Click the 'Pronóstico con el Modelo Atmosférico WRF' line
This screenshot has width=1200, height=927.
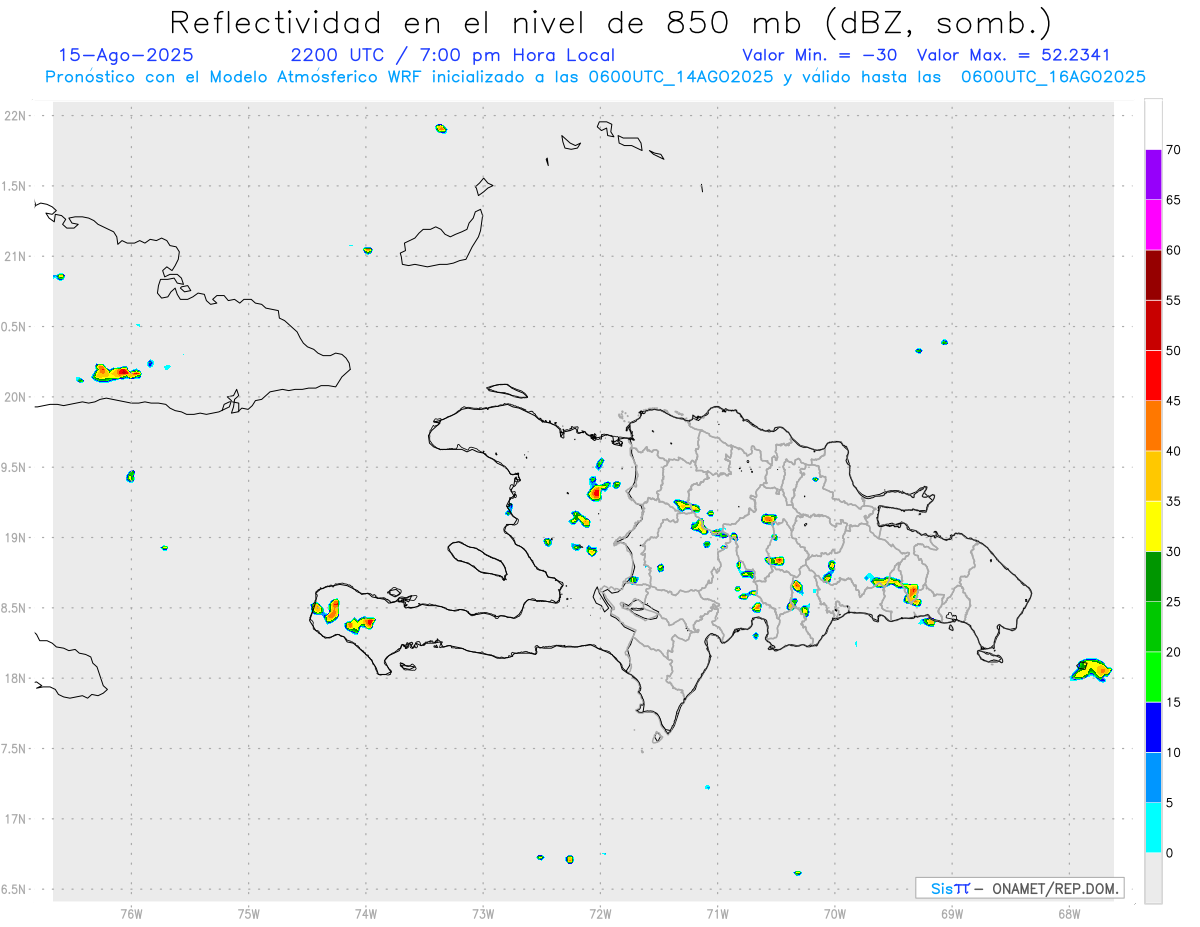pos(595,77)
